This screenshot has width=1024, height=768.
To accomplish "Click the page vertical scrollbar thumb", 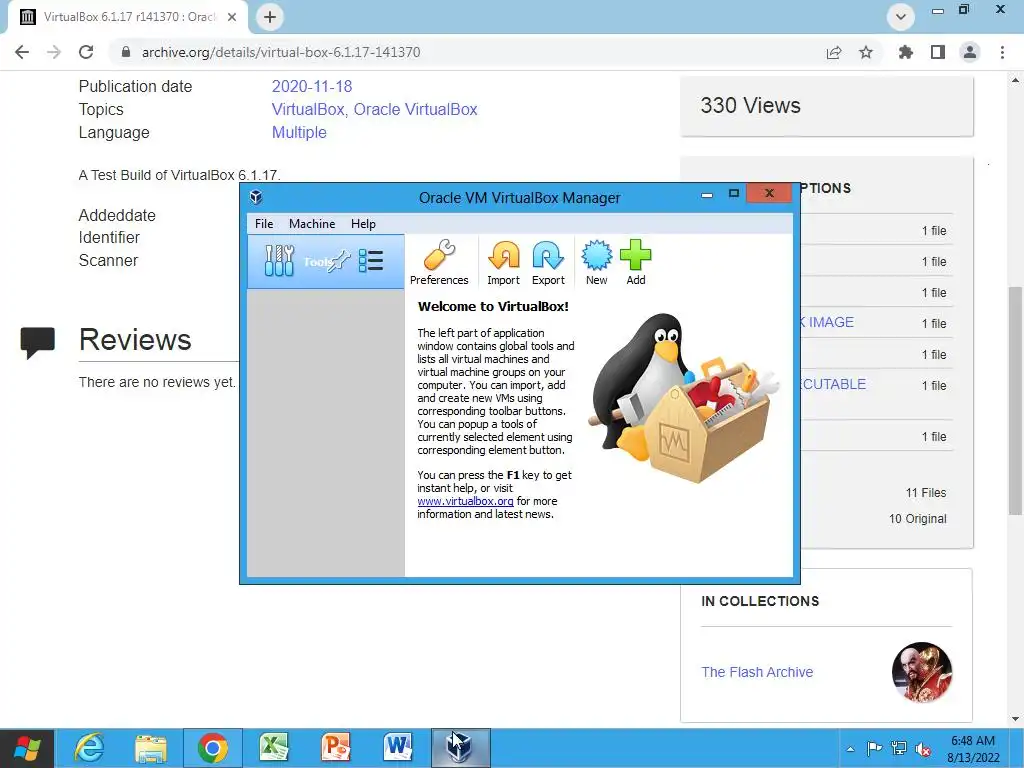I will pos(1015,400).
